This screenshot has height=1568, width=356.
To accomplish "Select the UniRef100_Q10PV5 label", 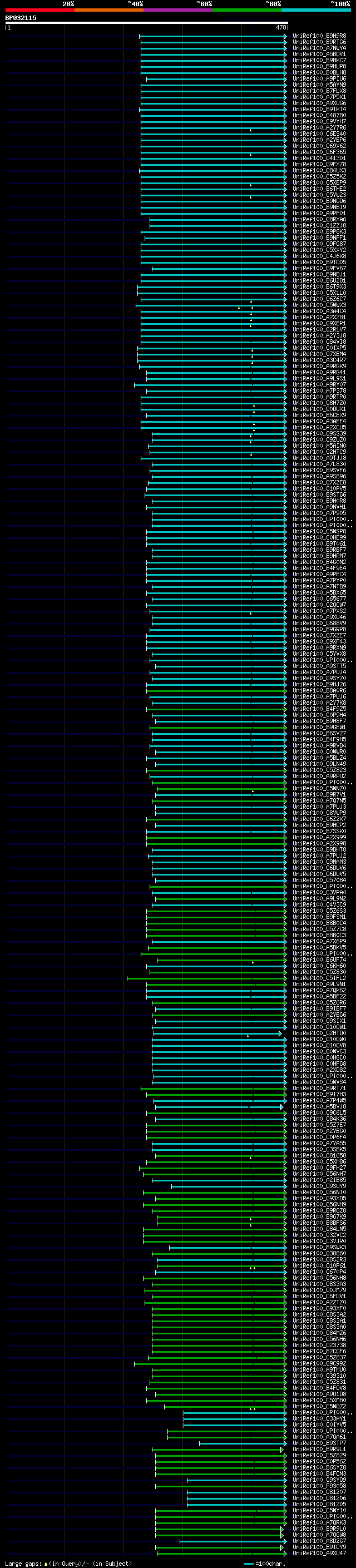I will 319,489.
